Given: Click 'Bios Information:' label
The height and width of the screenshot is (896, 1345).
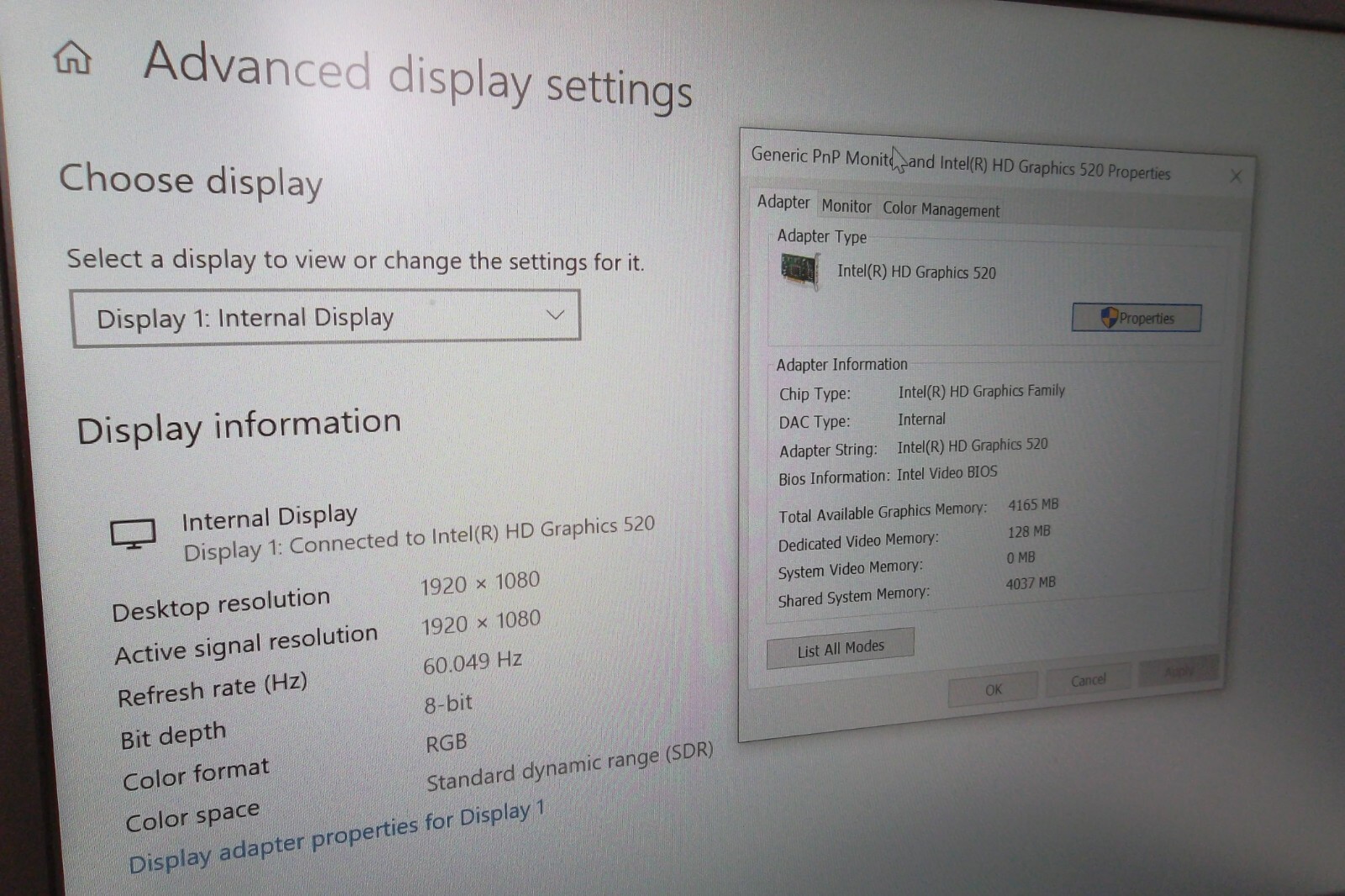Looking at the screenshot, I should pyautogui.click(x=833, y=477).
